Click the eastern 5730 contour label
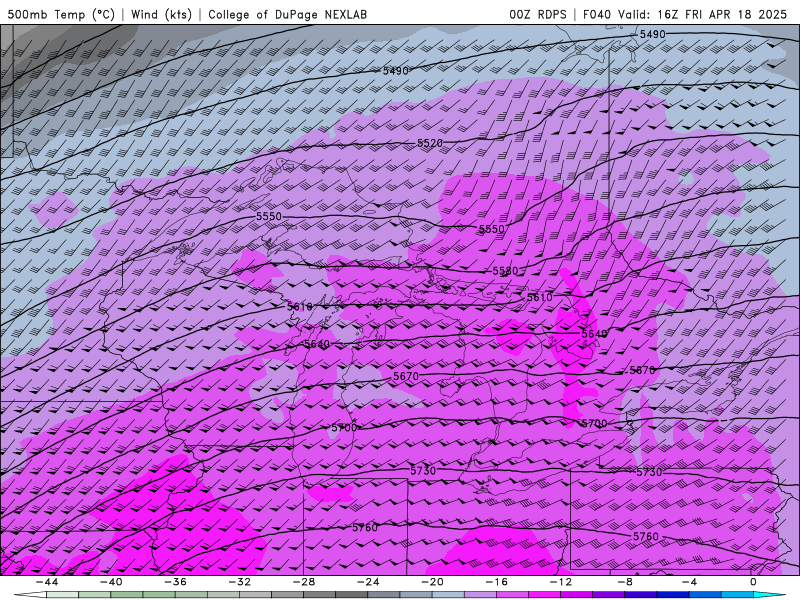 [649, 472]
